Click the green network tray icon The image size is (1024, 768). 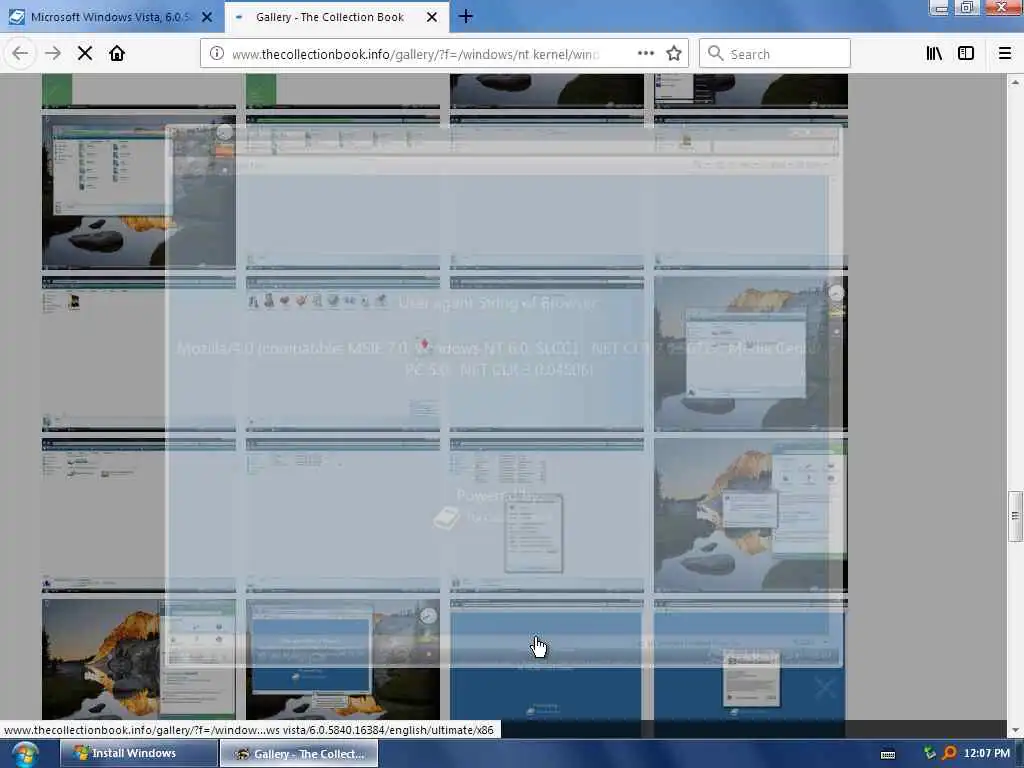[x=930, y=754]
